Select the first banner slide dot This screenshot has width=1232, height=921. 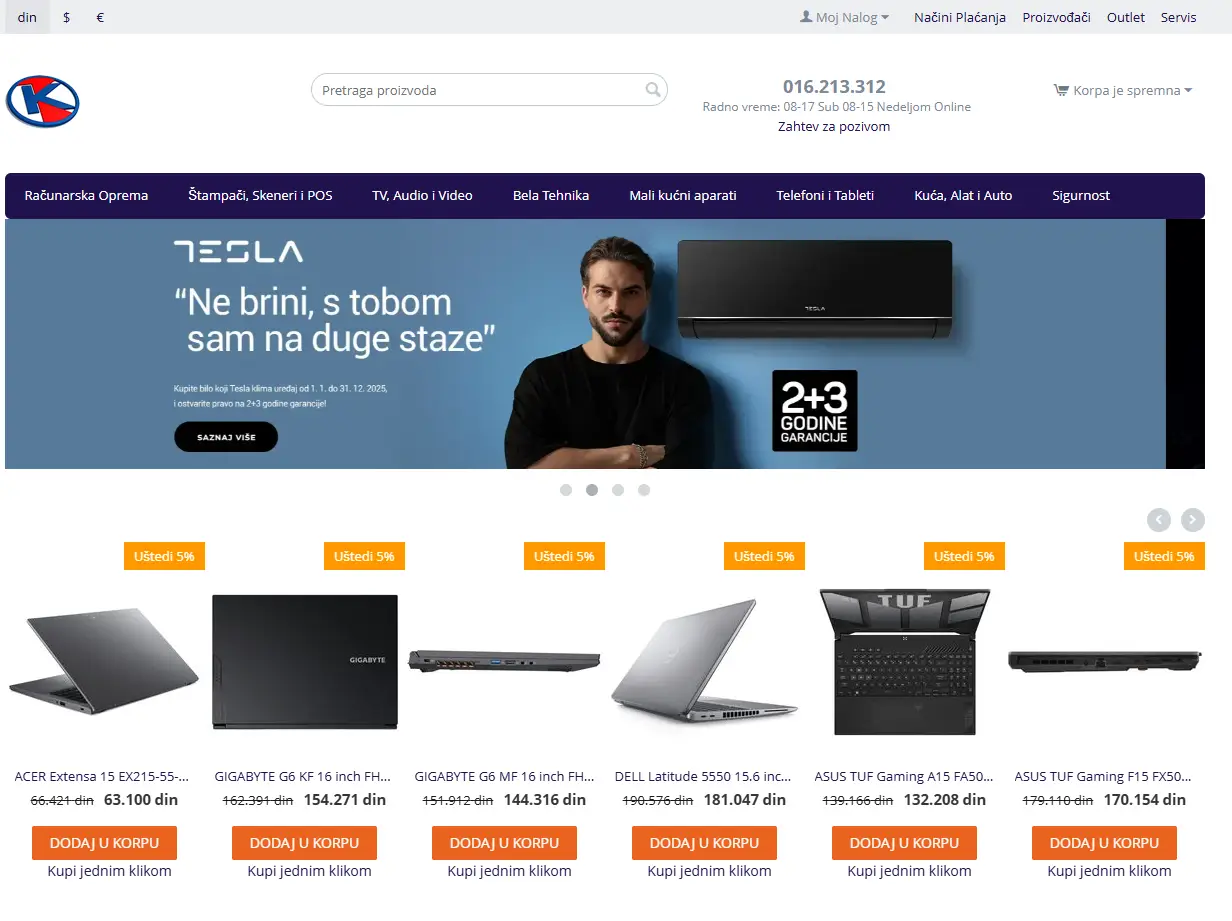(566, 490)
